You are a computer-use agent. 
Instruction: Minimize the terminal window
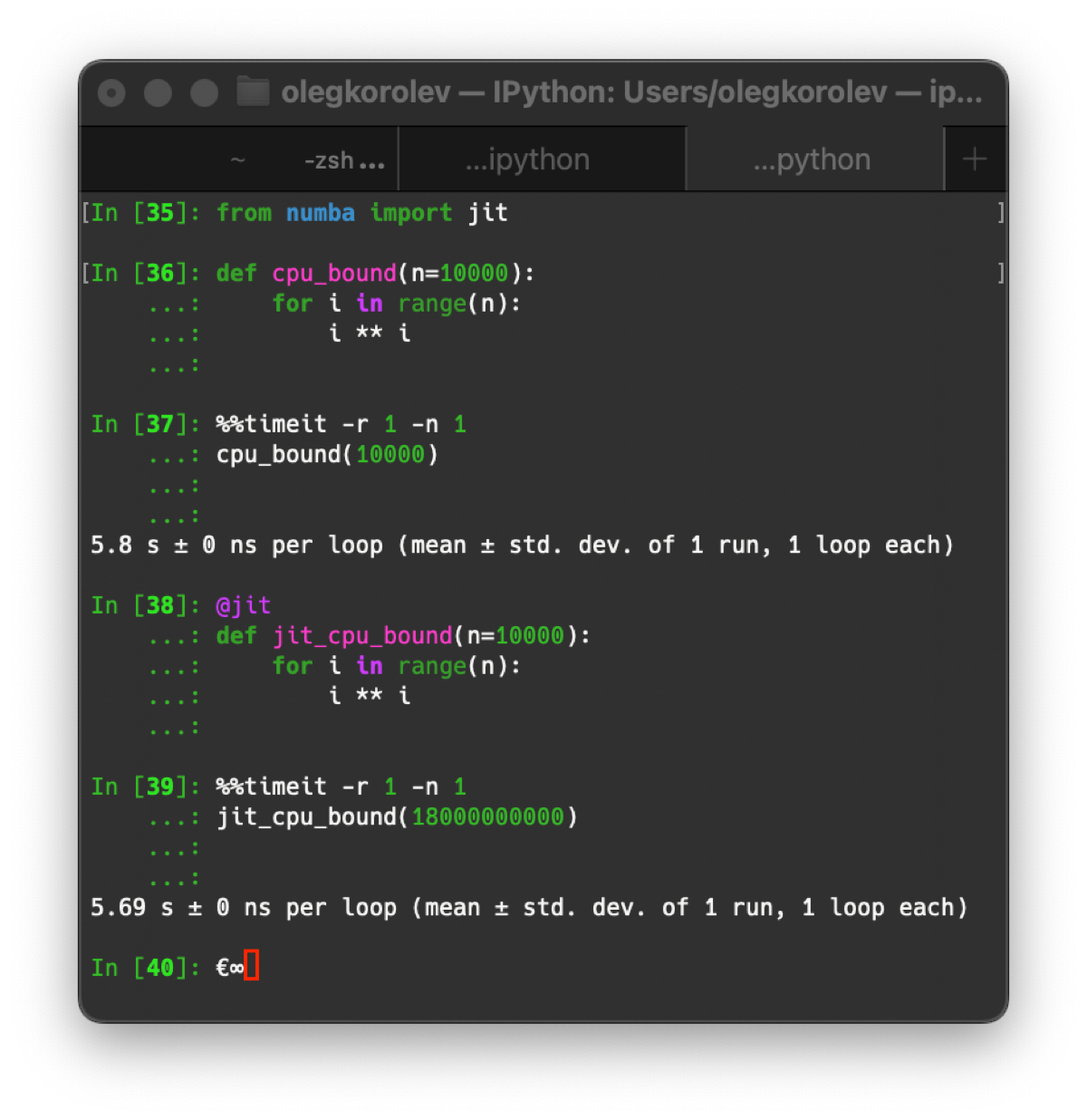coord(158,92)
